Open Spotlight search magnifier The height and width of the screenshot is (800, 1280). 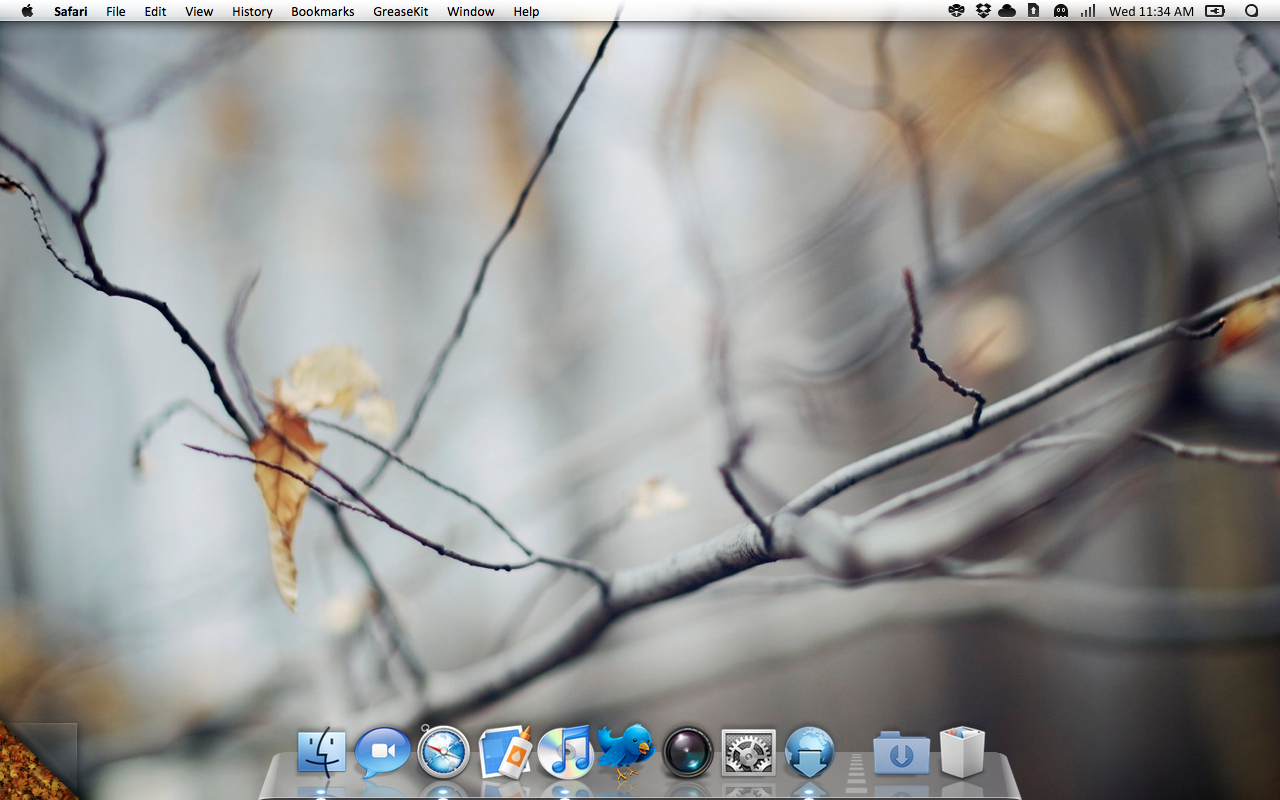tap(1251, 11)
